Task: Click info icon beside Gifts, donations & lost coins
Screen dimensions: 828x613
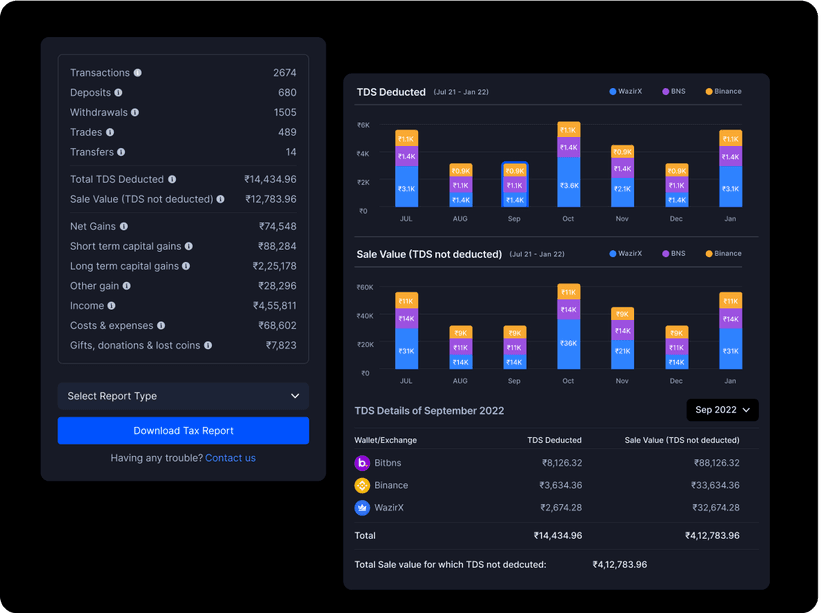Action: coord(208,346)
